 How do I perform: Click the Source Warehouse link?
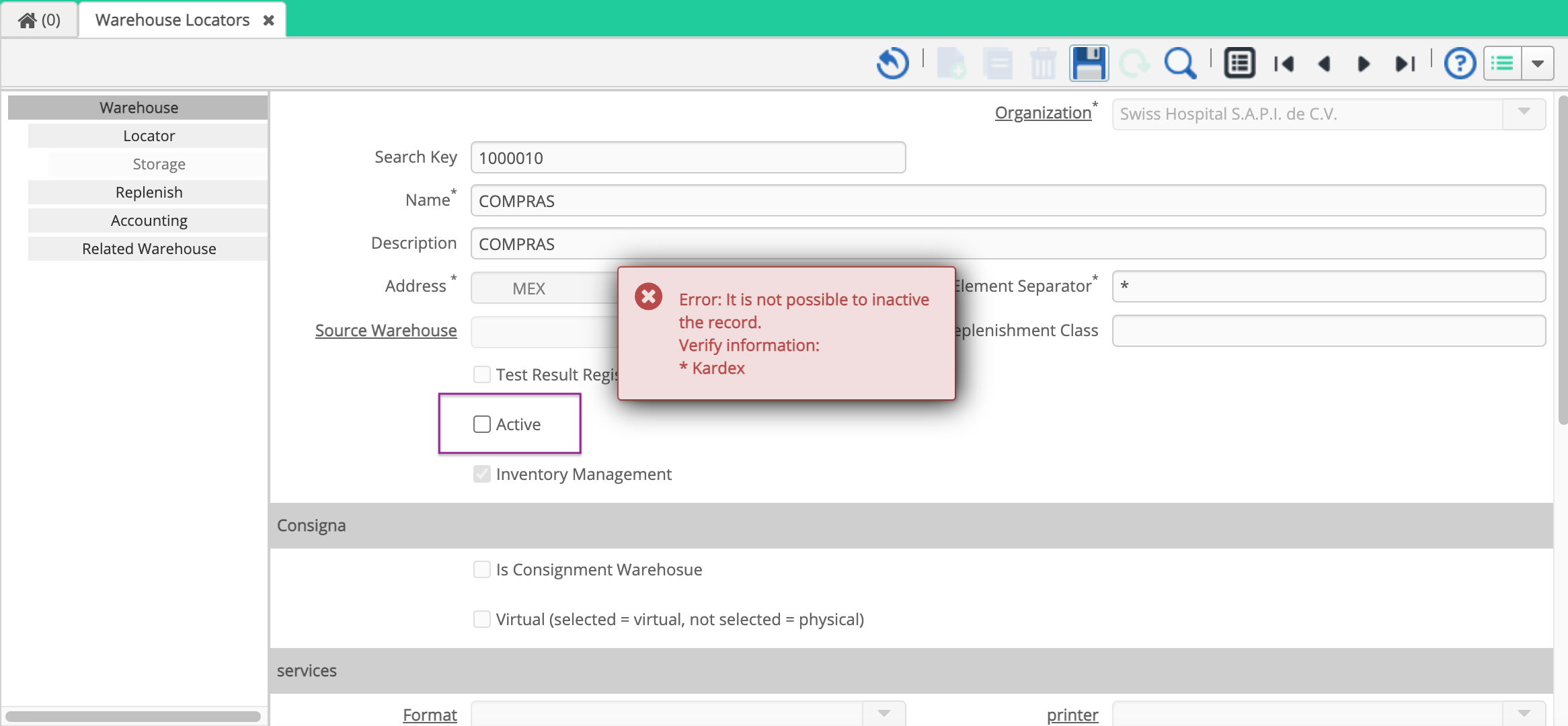point(385,330)
